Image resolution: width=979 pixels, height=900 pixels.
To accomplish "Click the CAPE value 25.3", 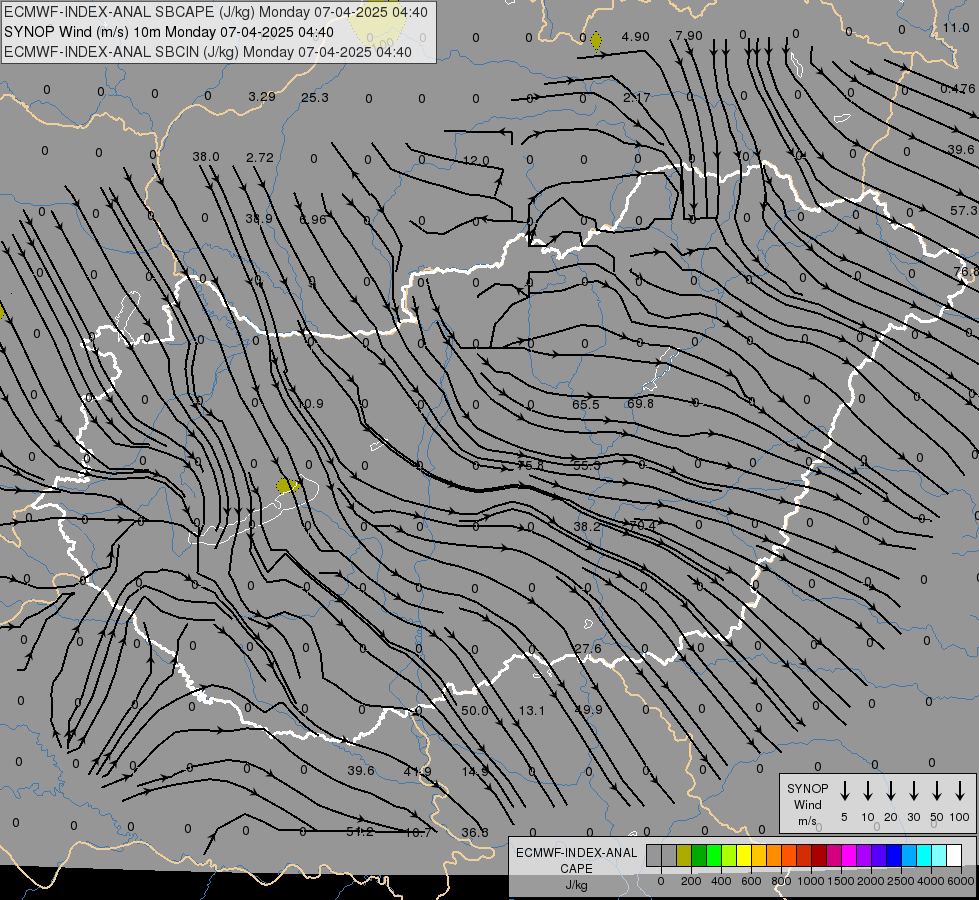I will 315,97.
